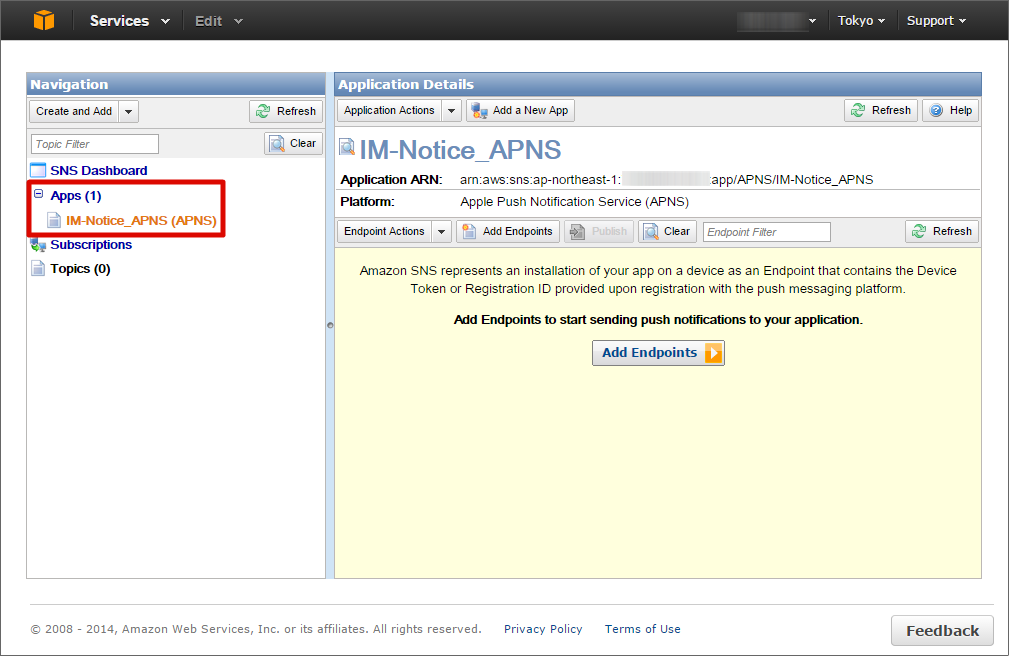Image resolution: width=1009 pixels, height=656 pixels.
Task: Clear the endpoint filter
Action: [667, 232]
